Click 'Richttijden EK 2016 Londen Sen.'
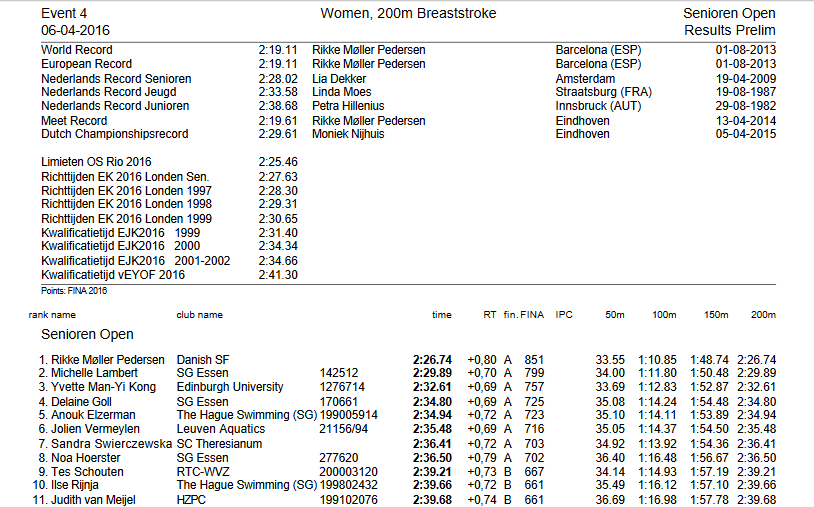This screenshot has height=507, width=814. pos(125,177)
